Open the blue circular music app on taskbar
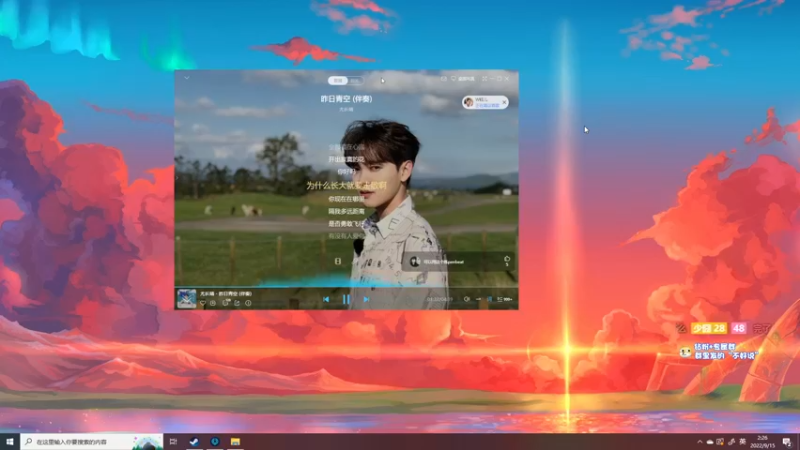Viewport: 800px width, 450px height. (215, 441)
